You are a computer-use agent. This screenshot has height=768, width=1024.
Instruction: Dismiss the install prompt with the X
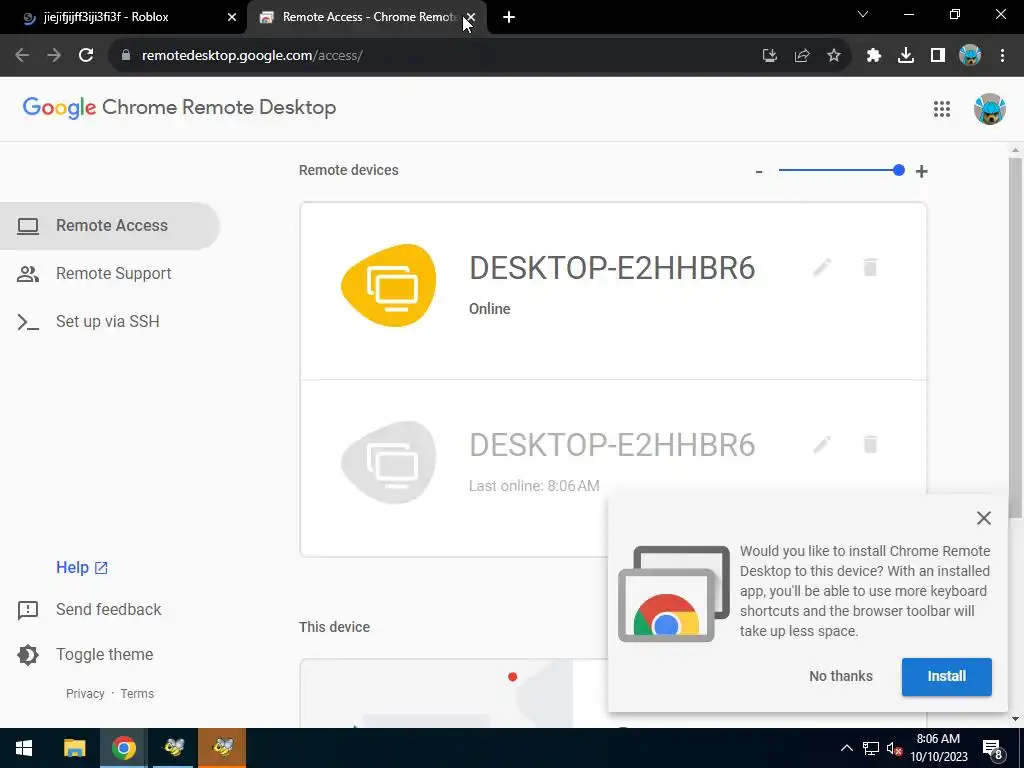coord(984,518)
